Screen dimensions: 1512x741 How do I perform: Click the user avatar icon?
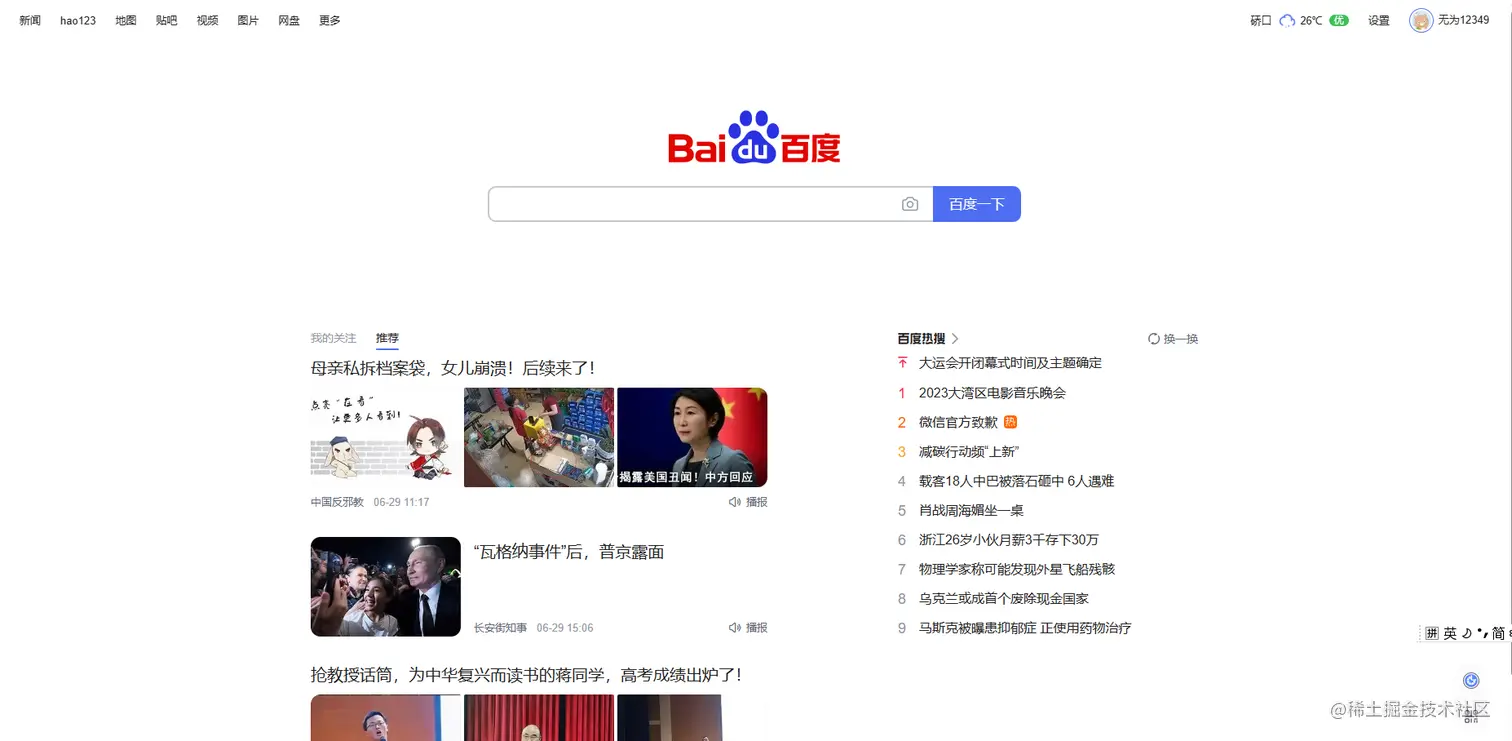1421,20
